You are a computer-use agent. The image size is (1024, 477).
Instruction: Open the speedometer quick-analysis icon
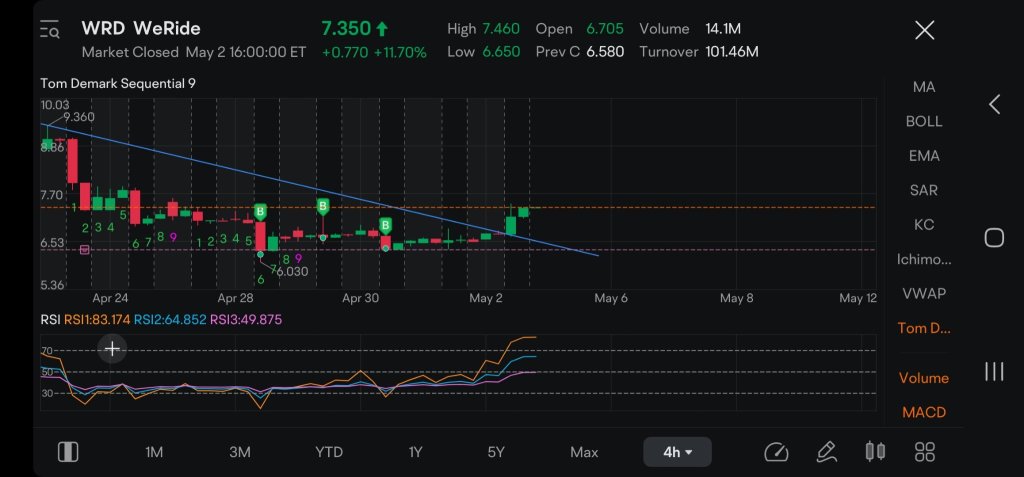pyautogui.click(x=776, y=452)
